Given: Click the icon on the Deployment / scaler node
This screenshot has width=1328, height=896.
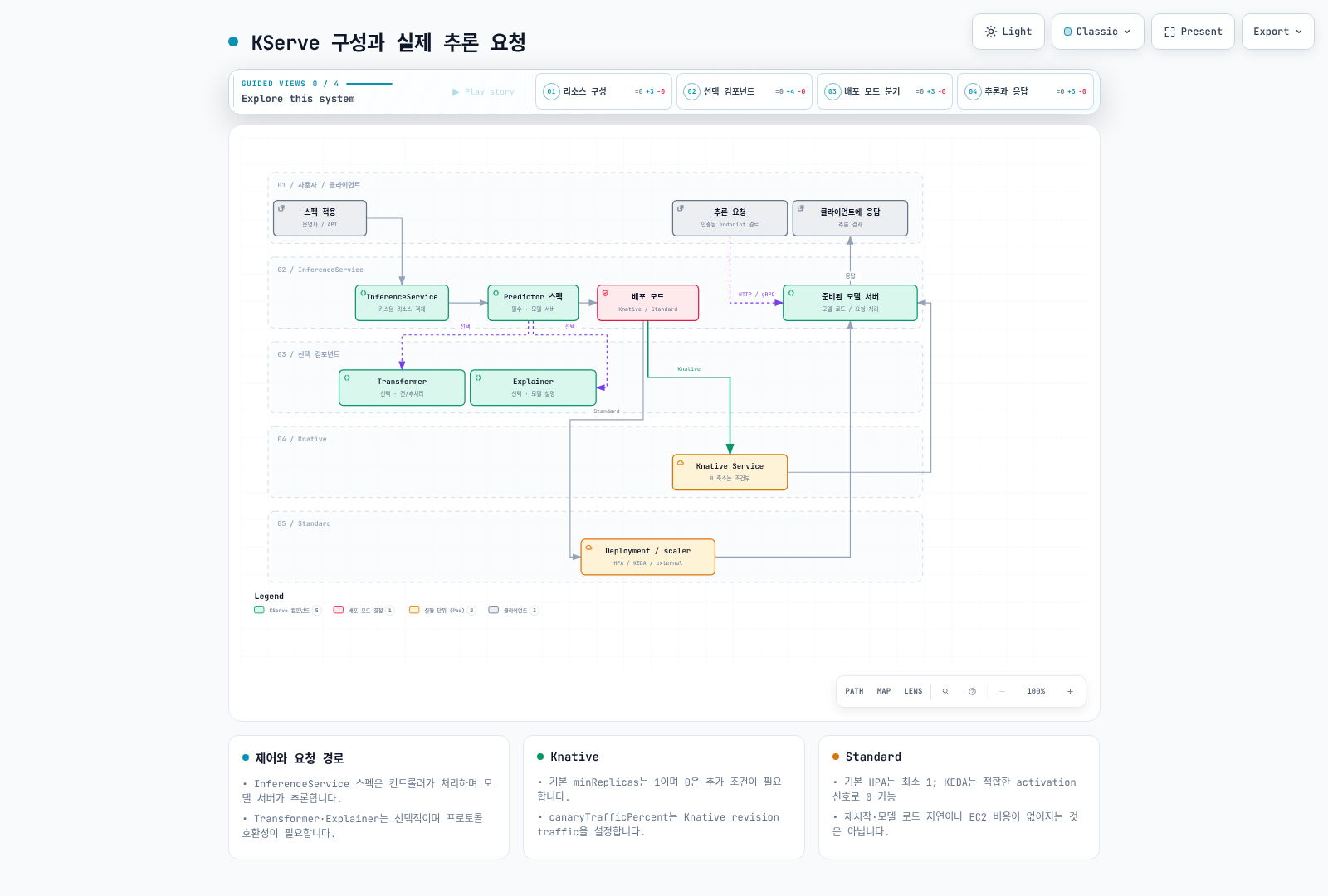Looking at the screenshot, I should click(589, 548).
